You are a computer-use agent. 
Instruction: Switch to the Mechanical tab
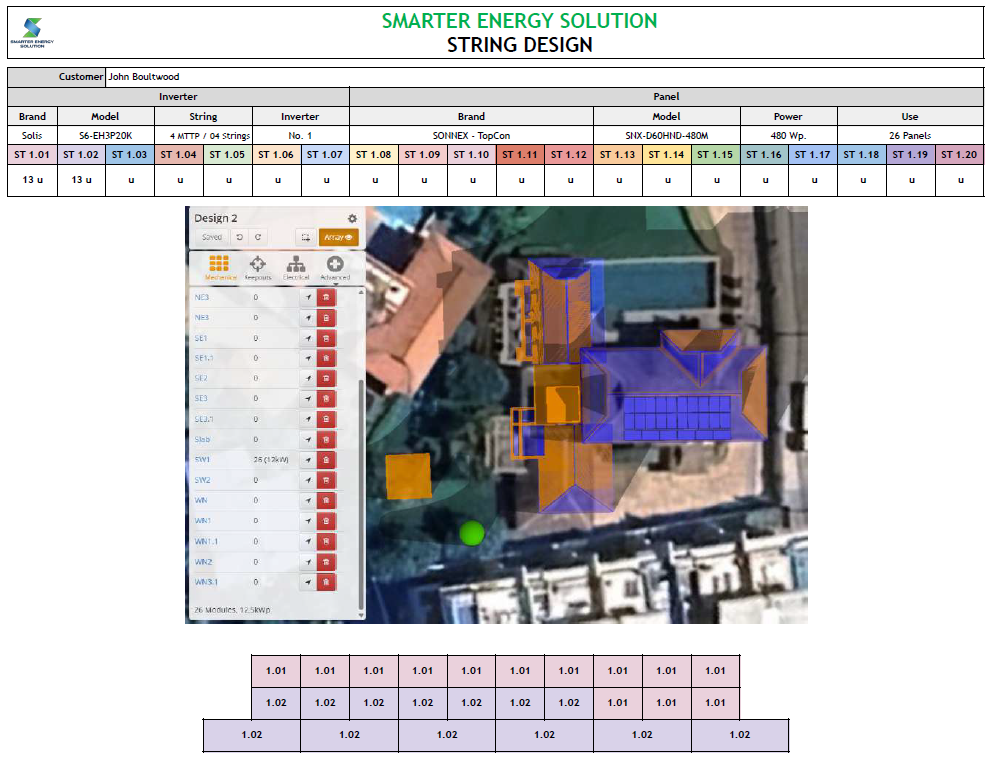220,268
